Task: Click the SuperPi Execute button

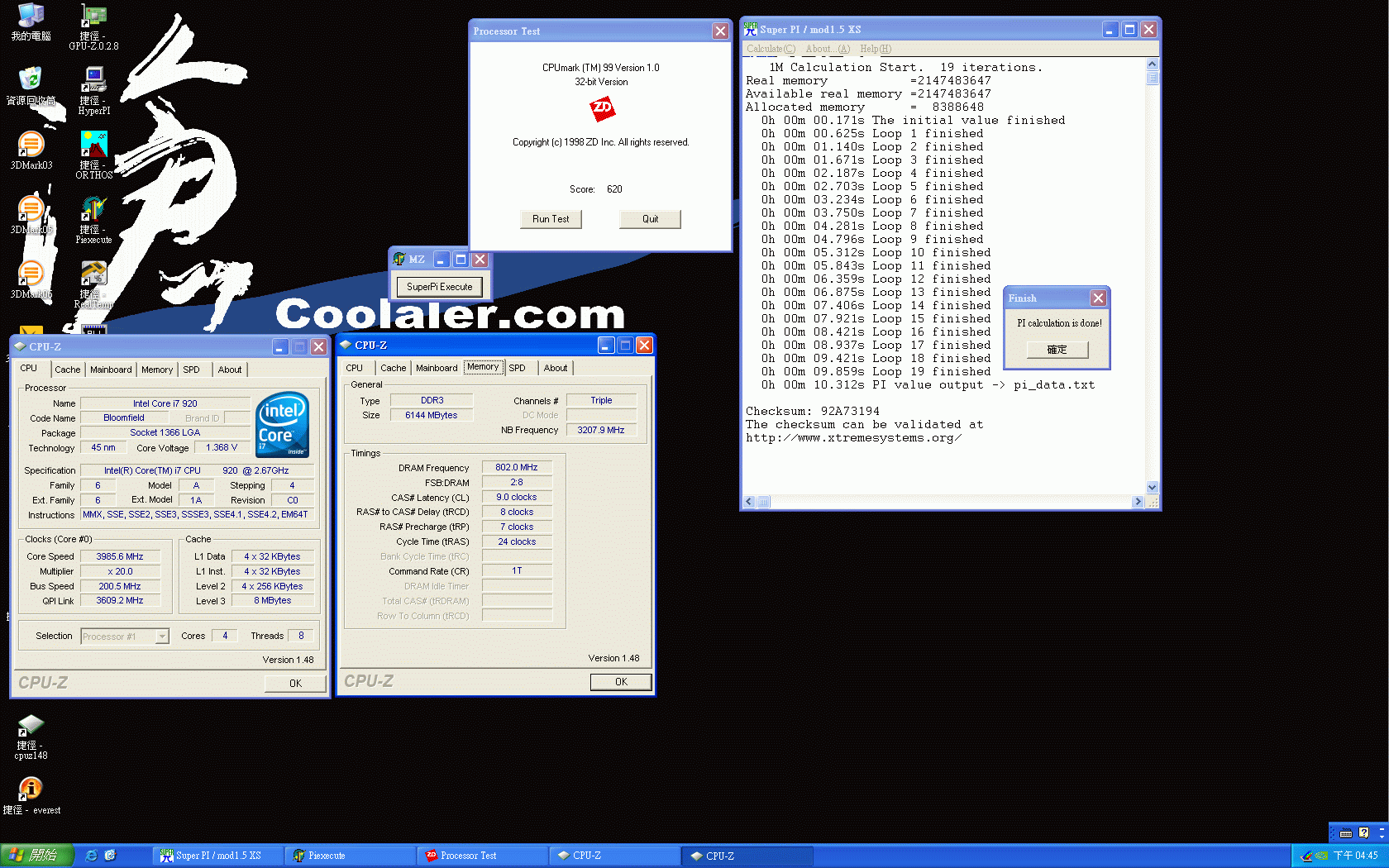Action: (x=440, y=287)
